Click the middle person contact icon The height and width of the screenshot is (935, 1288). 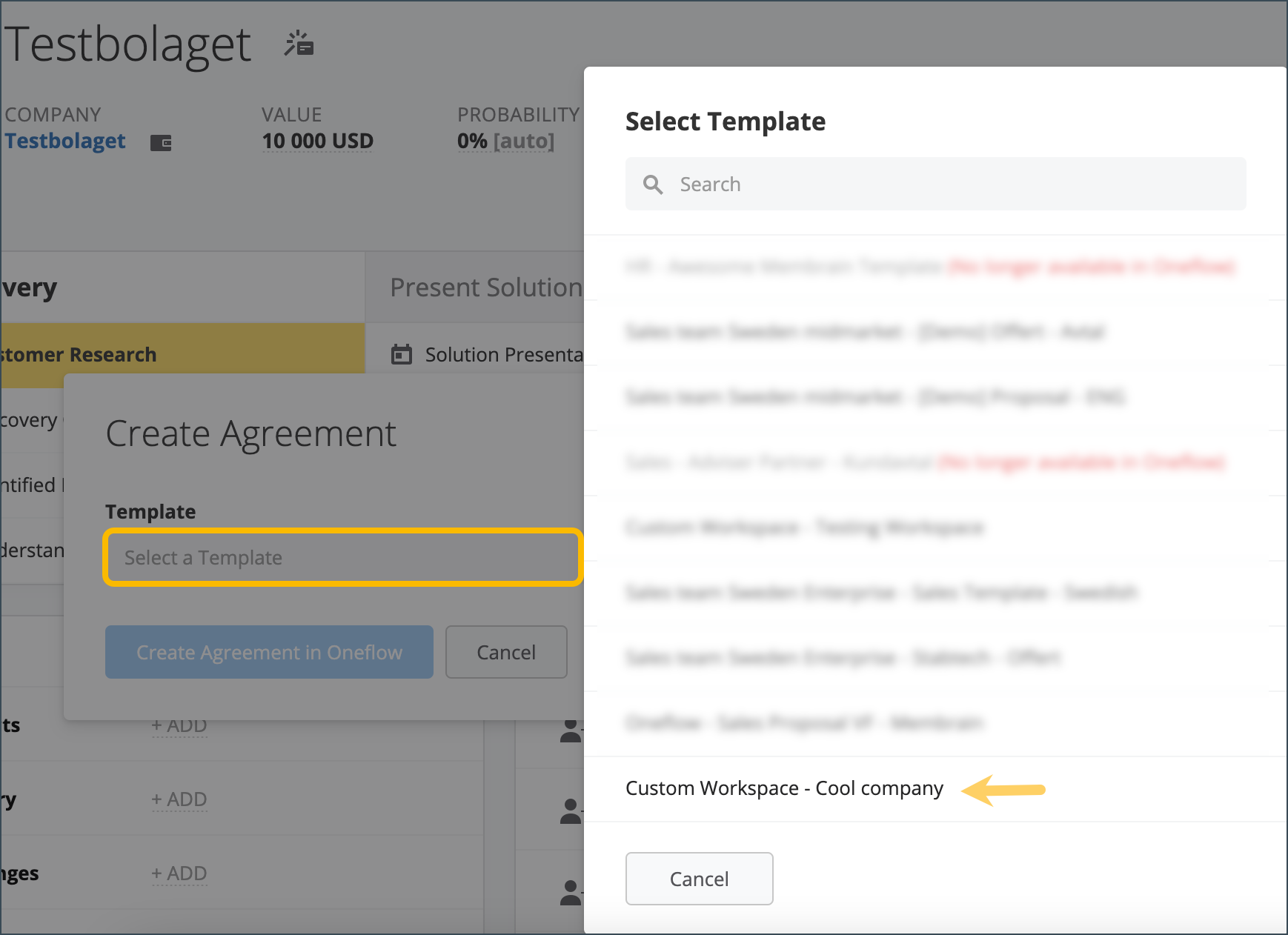(571, 811)
